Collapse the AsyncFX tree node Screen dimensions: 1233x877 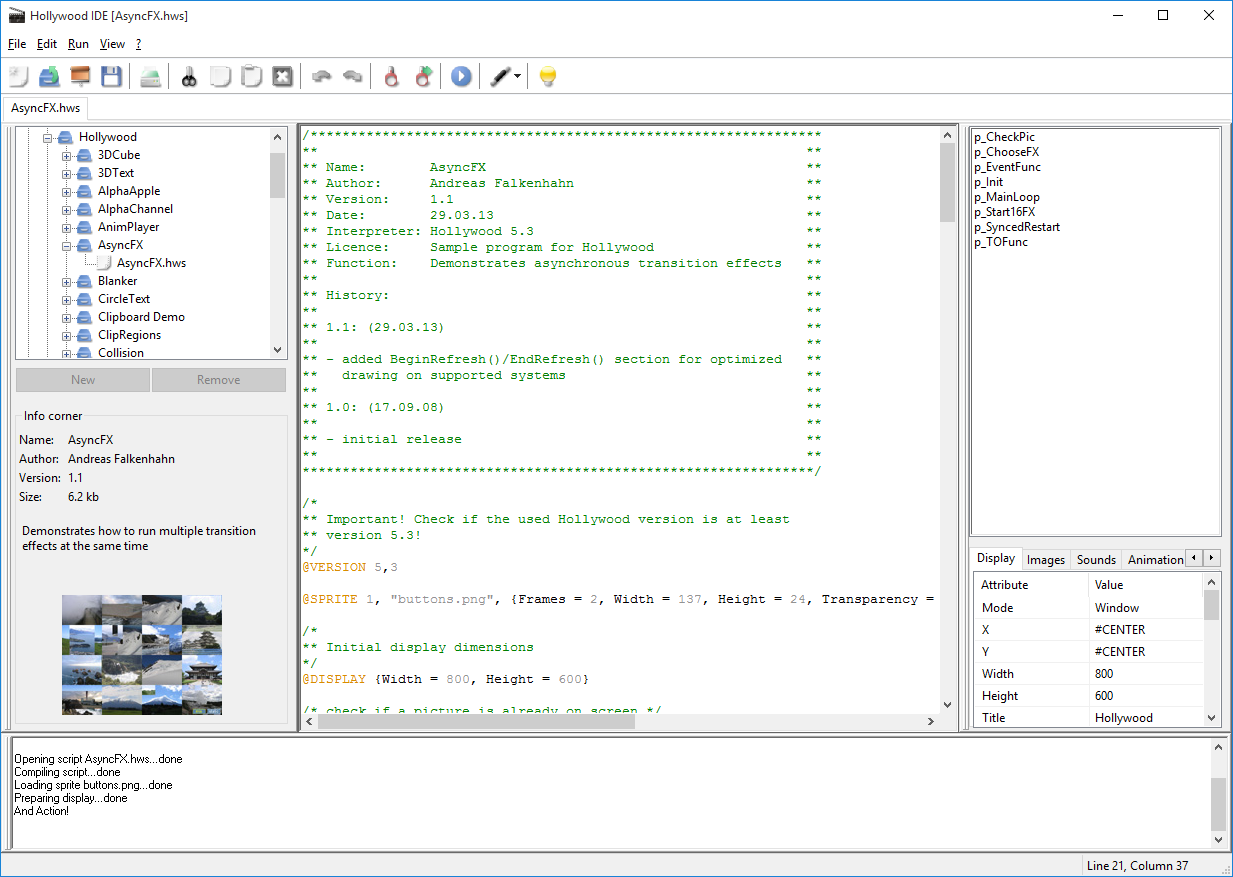pos(67,245)
